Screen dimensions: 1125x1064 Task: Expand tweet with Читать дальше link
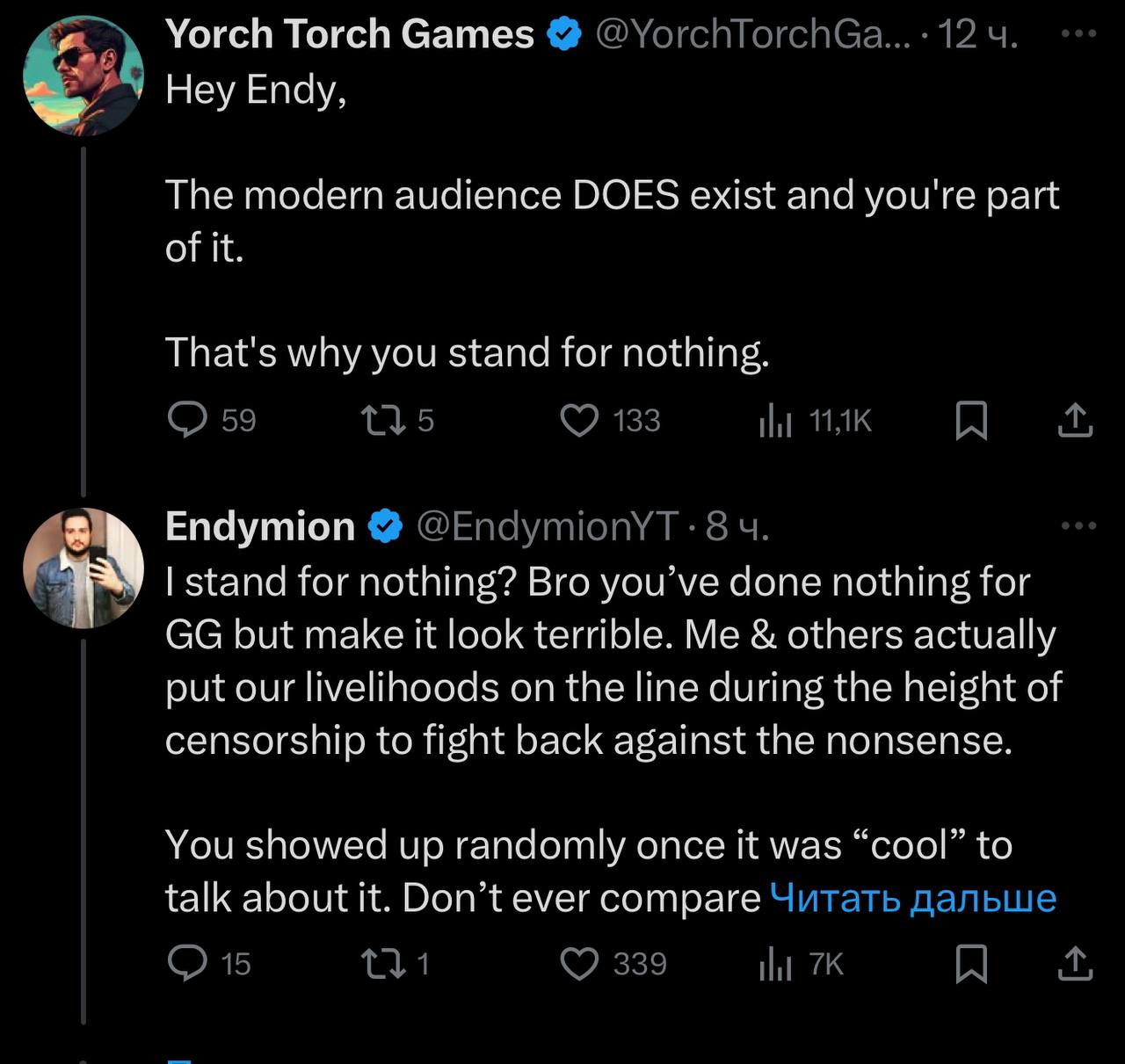point(912,898)
